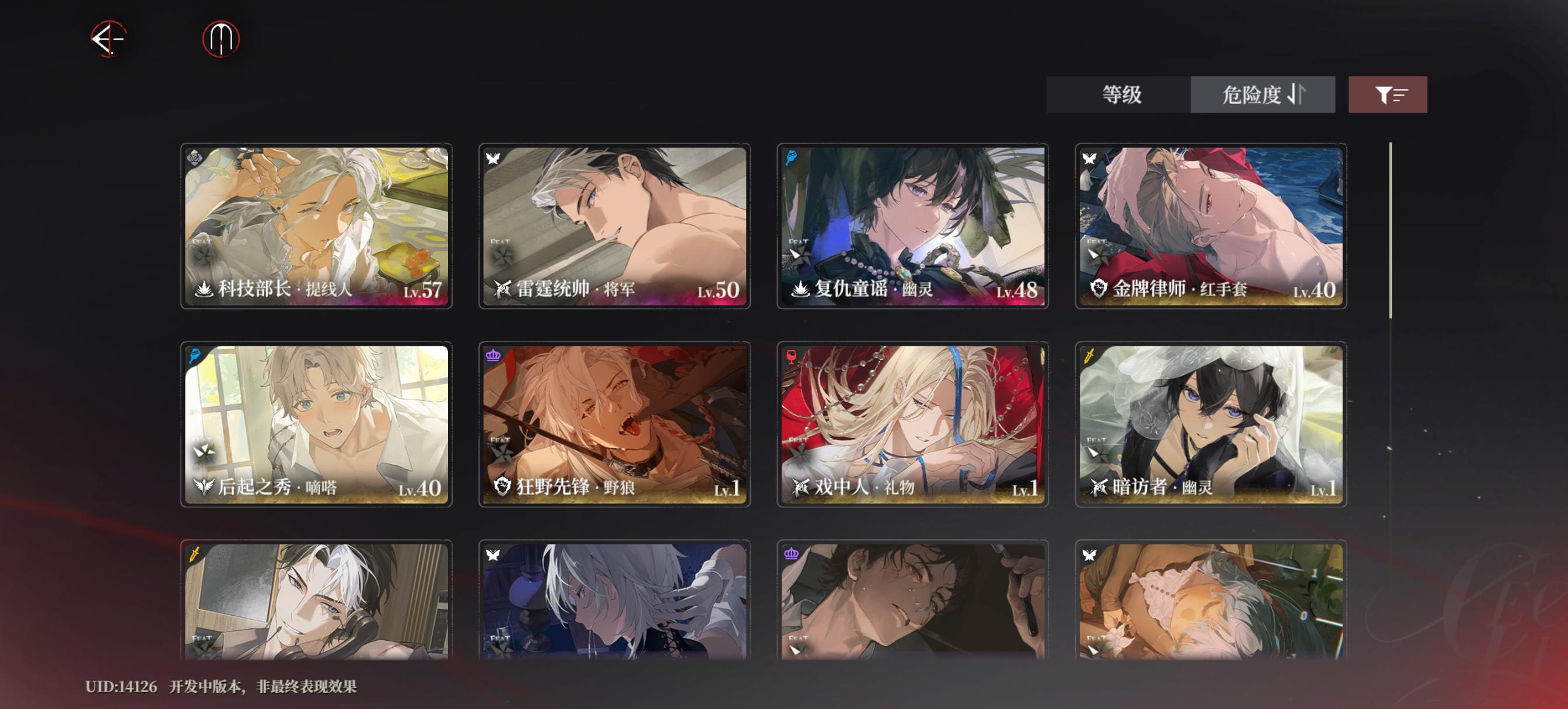The height and width of the screenshot is (709, 1568).
Task: Select the 危险度 sort tab
Action: coord(1262,94)
